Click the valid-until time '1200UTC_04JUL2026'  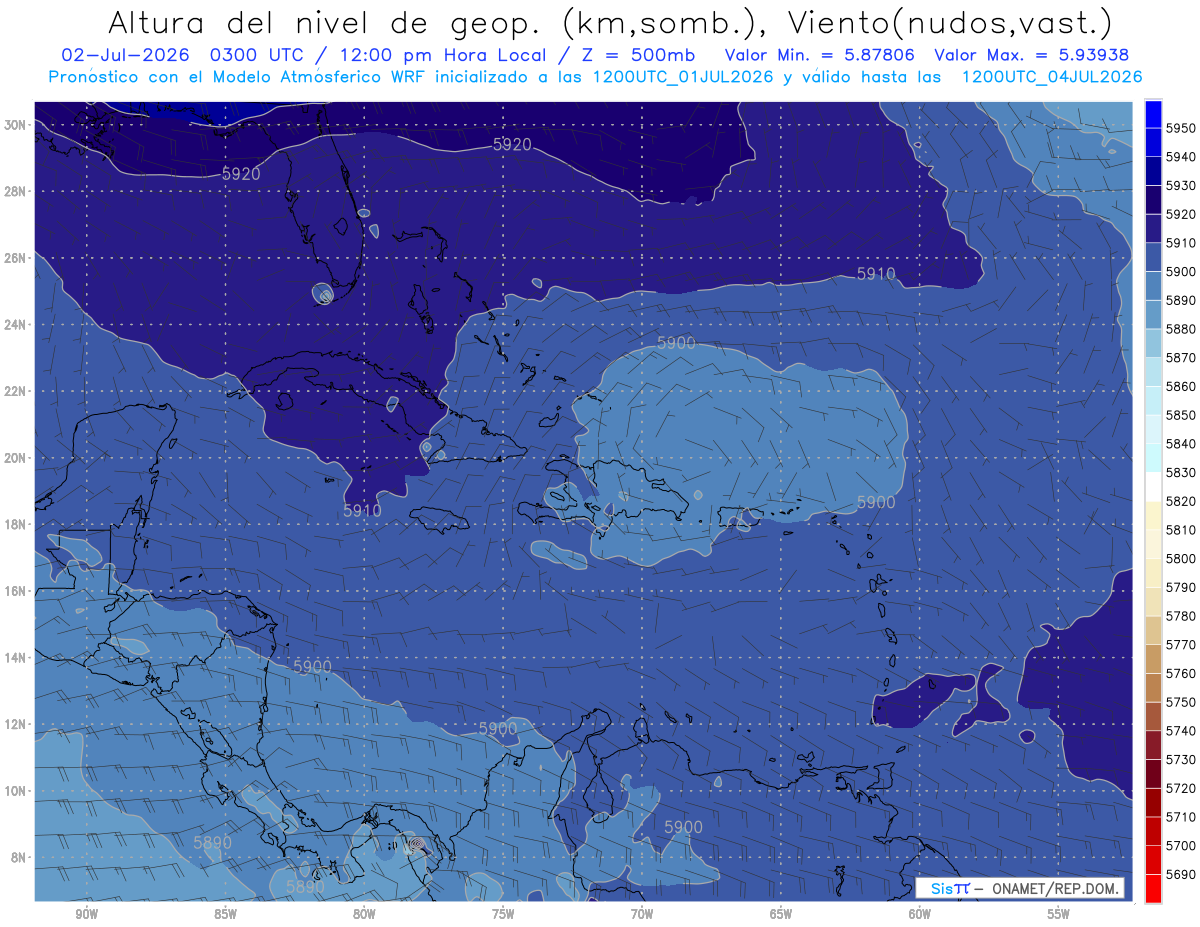click(x=1052, y=77)
